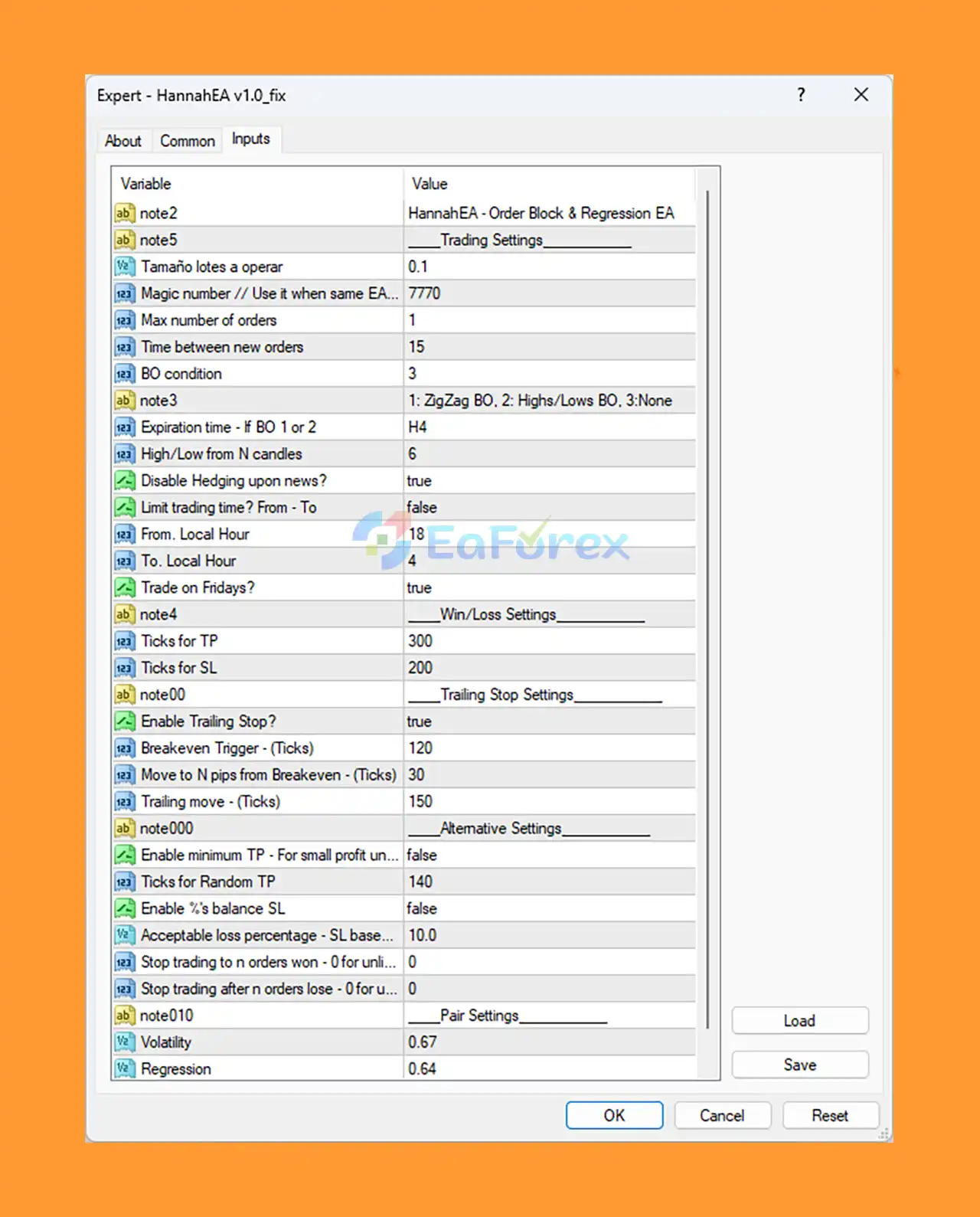980x1217 pixels.
Task: Select the boolean icon for Disable Hedging
Action: tap(124, 481)
